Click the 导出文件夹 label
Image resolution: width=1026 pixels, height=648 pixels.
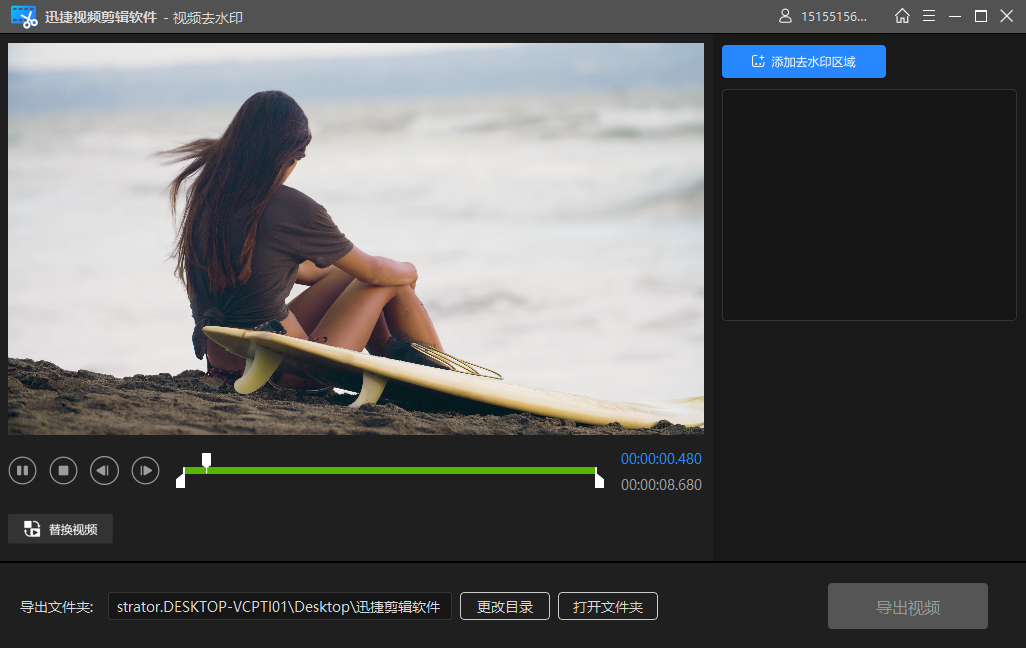56,607
